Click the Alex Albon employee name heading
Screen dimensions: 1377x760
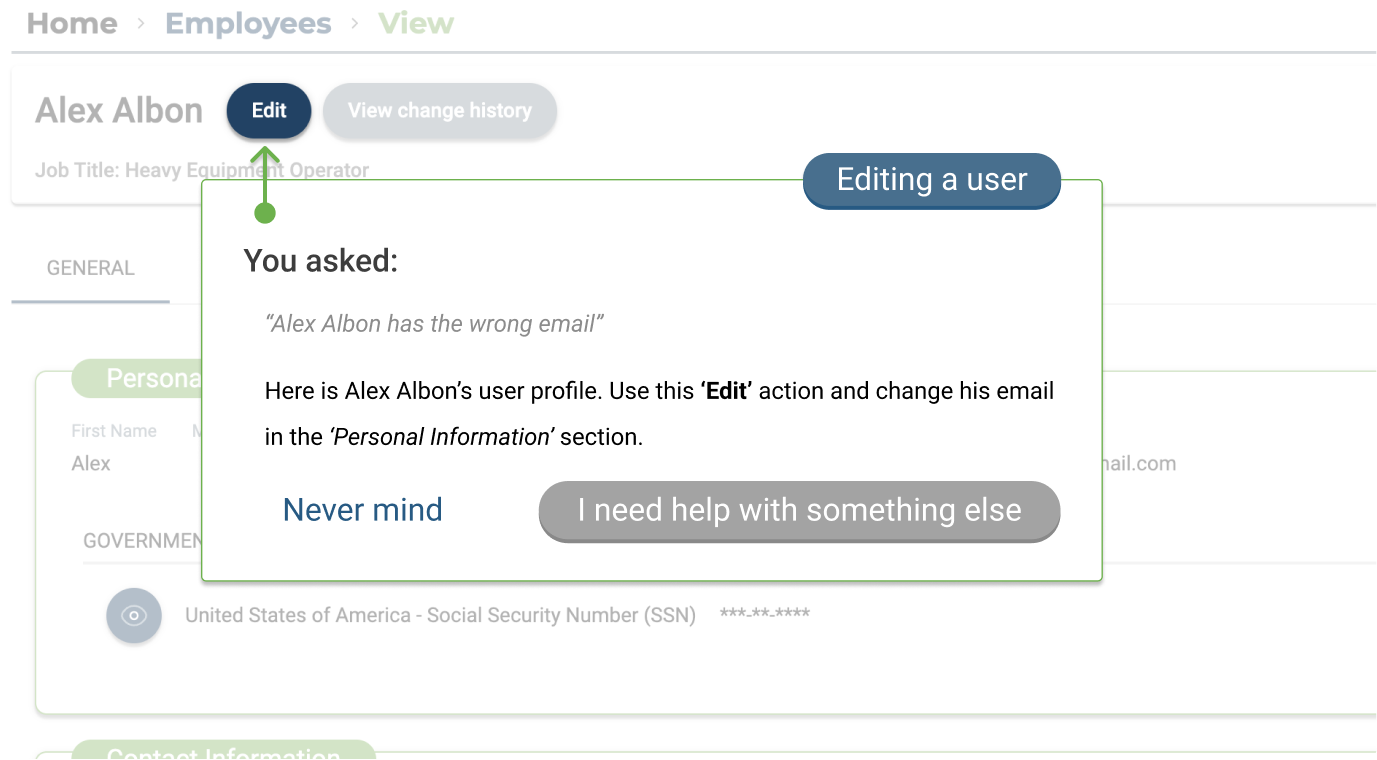(119, 111)
